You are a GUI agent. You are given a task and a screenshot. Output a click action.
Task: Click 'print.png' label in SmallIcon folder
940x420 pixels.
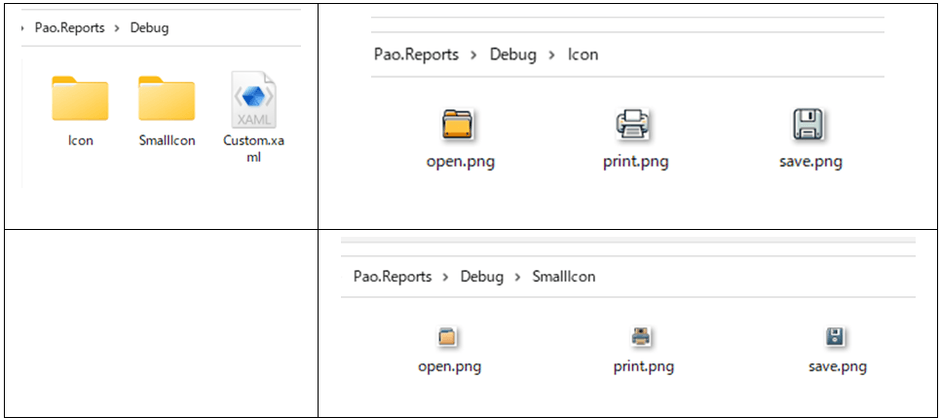644,366
